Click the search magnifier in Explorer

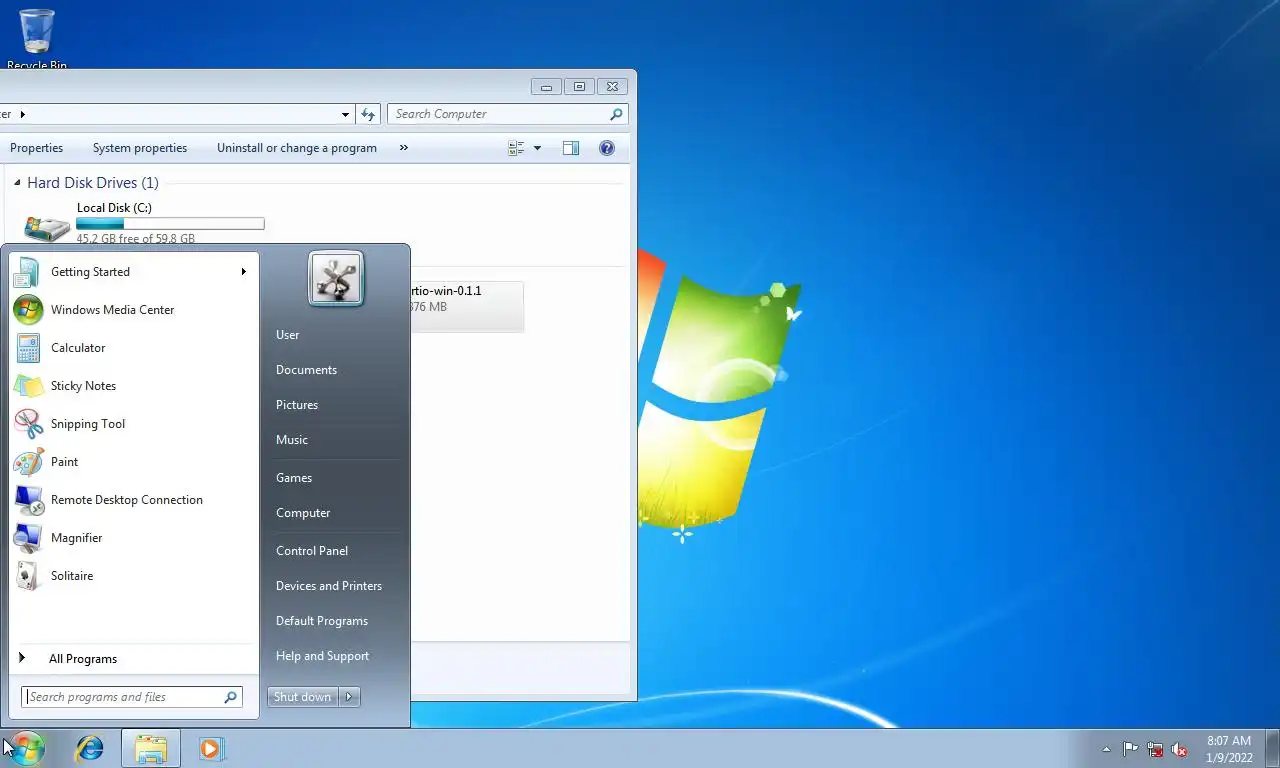point(616,114)
